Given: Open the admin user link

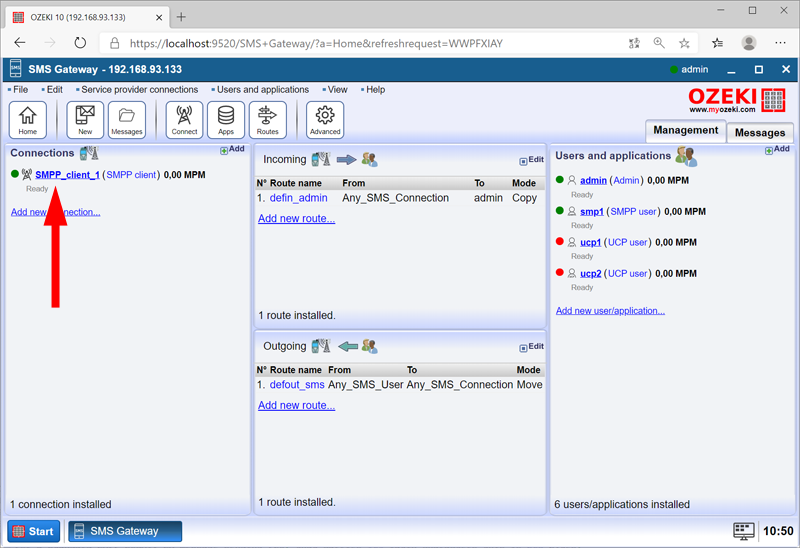Looking at the screenshot, I should (x=593, y=181).
